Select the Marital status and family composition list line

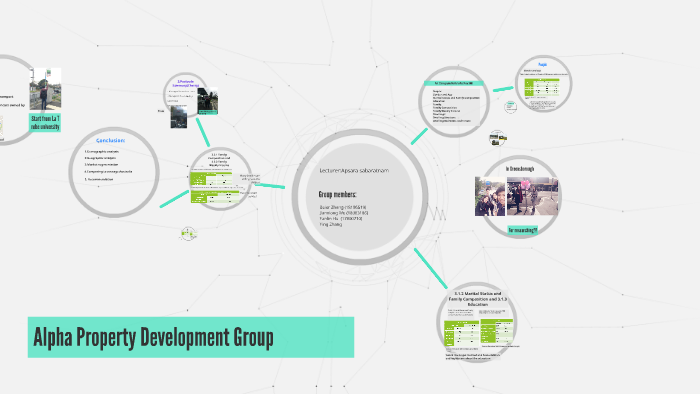456,98
